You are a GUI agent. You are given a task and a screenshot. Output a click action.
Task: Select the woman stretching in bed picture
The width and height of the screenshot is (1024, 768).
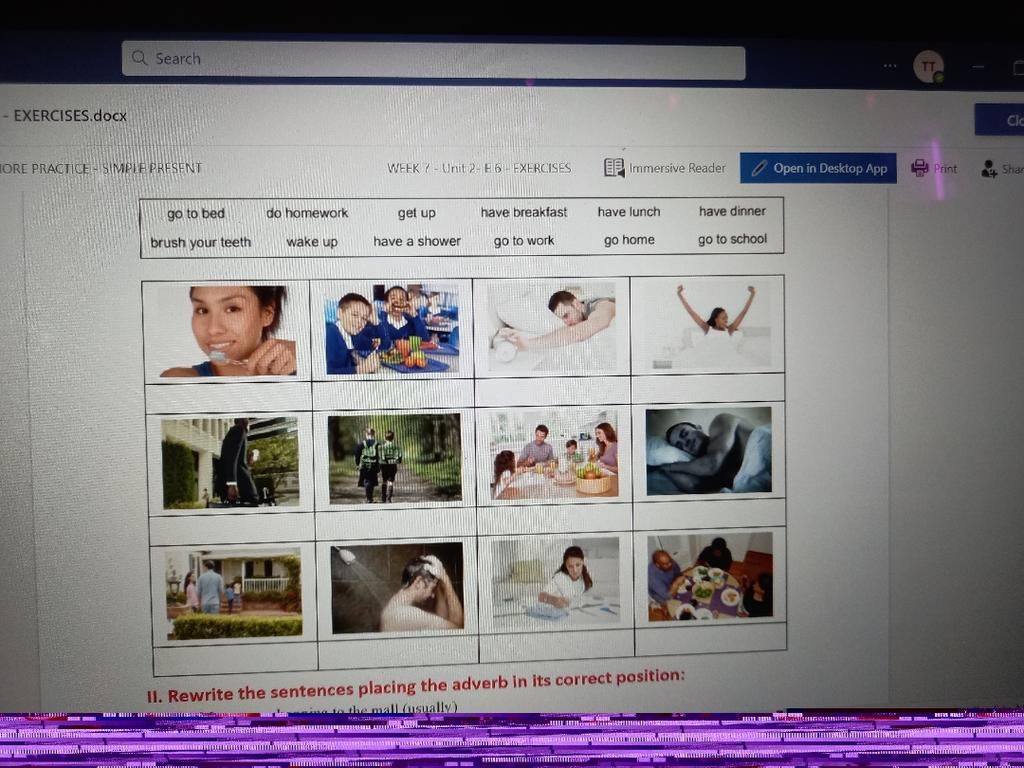pyautogui.click(x=710, y=325)
